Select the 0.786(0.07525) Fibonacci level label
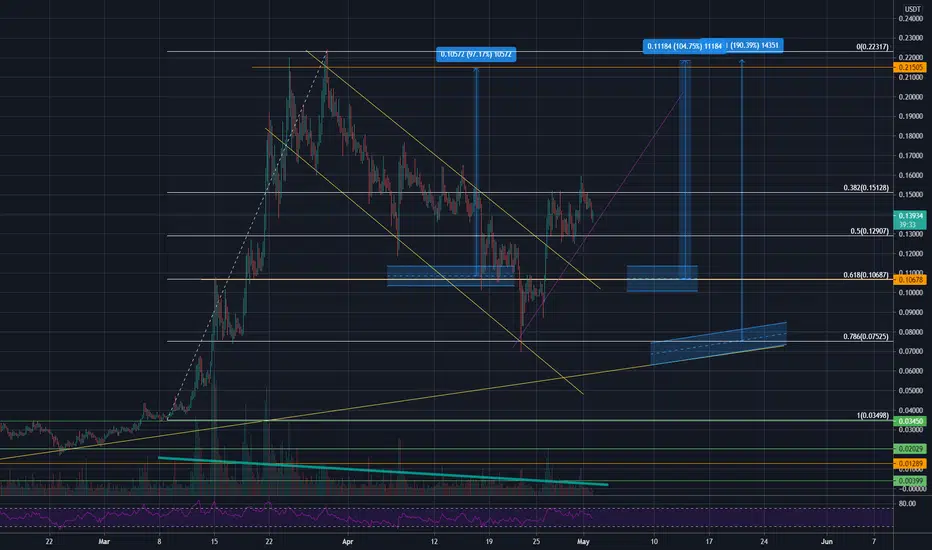The width and height of the screenshot is (932, 550). click(865, 337)
